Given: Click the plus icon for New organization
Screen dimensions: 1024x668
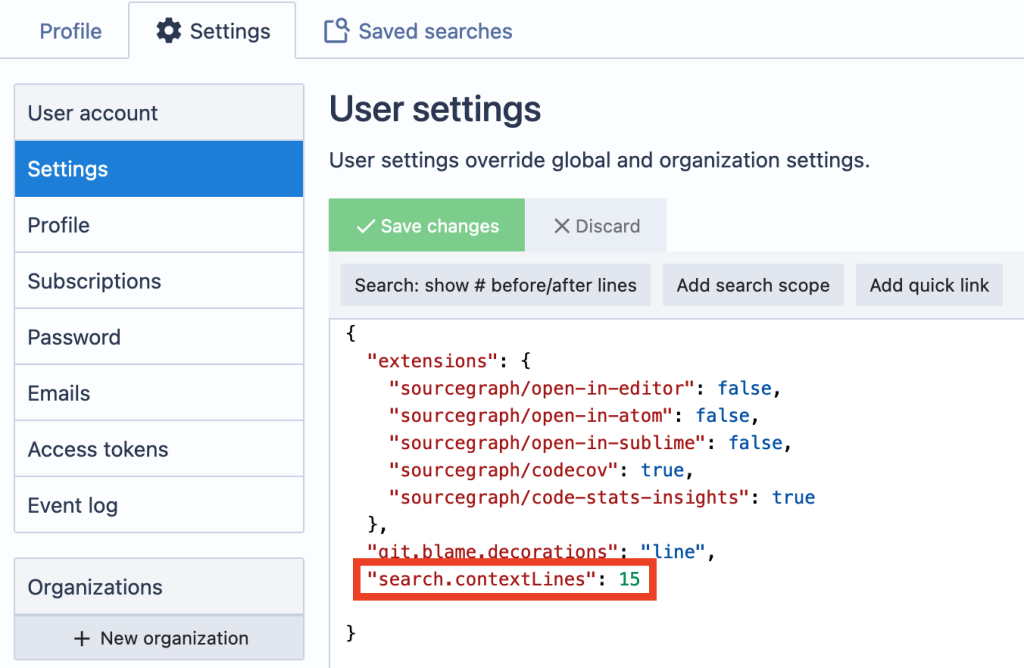Looking at the screenshot, I should pyautogui.click(x=82, y=638).
